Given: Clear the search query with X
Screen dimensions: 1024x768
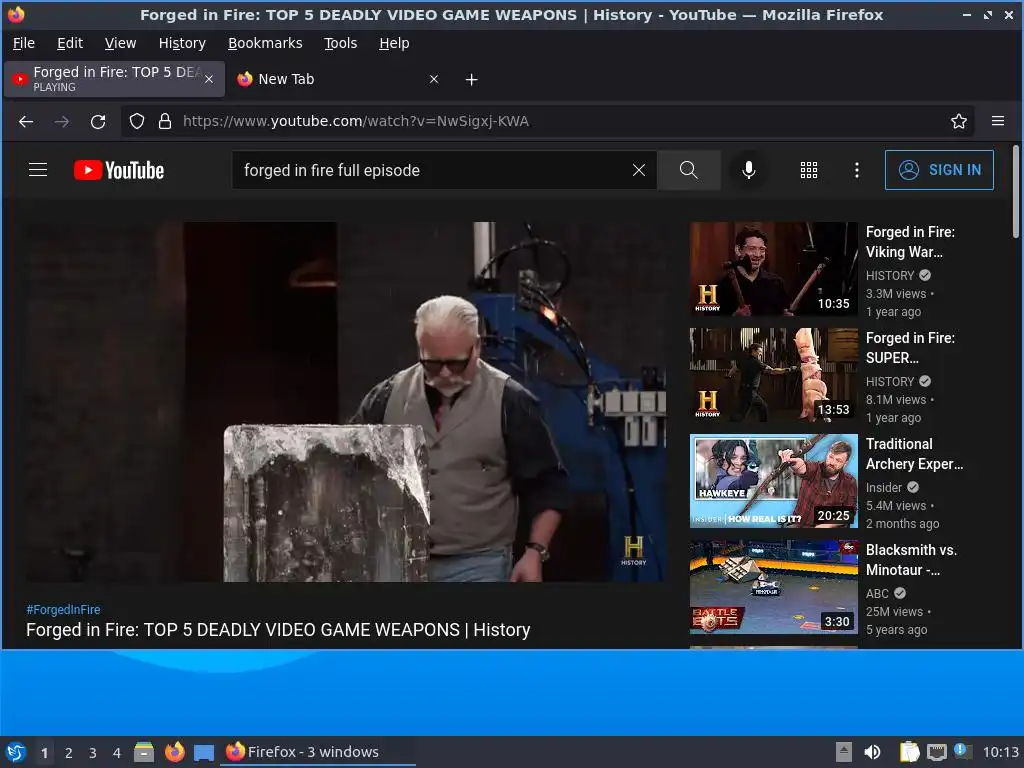Looking at the screenshot, I should point(639,170).
